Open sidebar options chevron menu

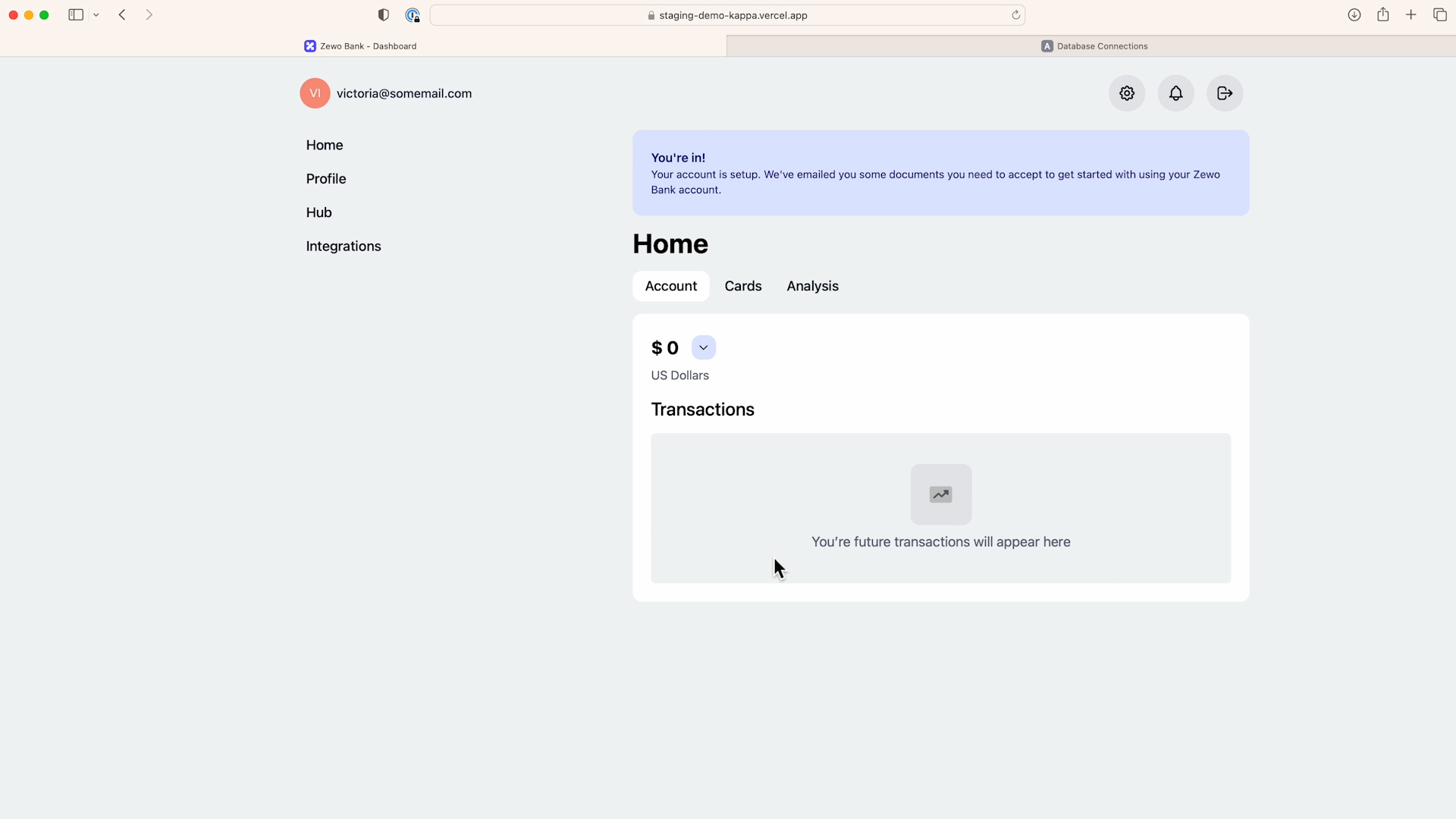[96, 15]
